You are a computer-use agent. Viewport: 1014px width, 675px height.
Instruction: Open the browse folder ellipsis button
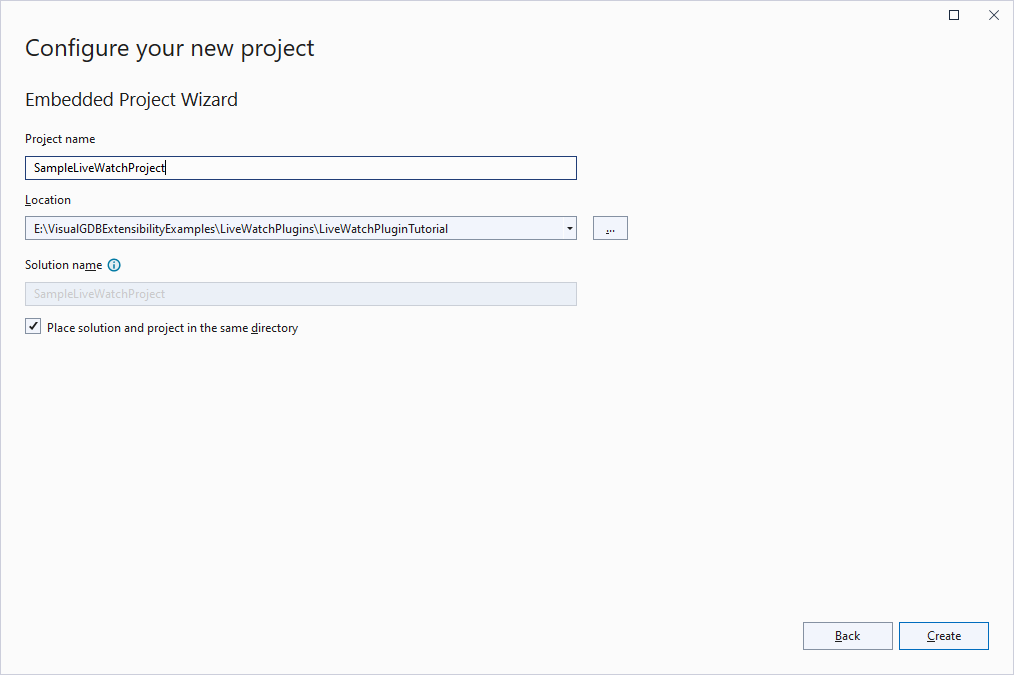610,228
